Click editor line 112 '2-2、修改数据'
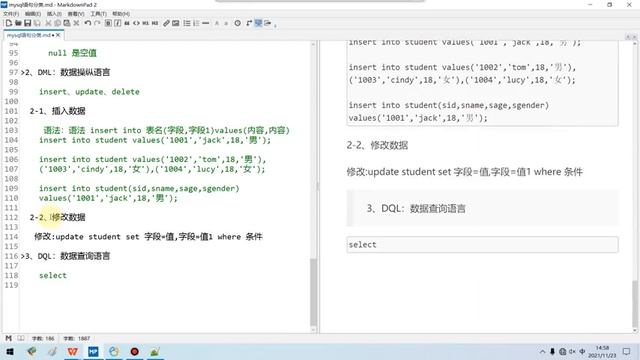This screenshot has width=640, height=360. click(58, 217)
